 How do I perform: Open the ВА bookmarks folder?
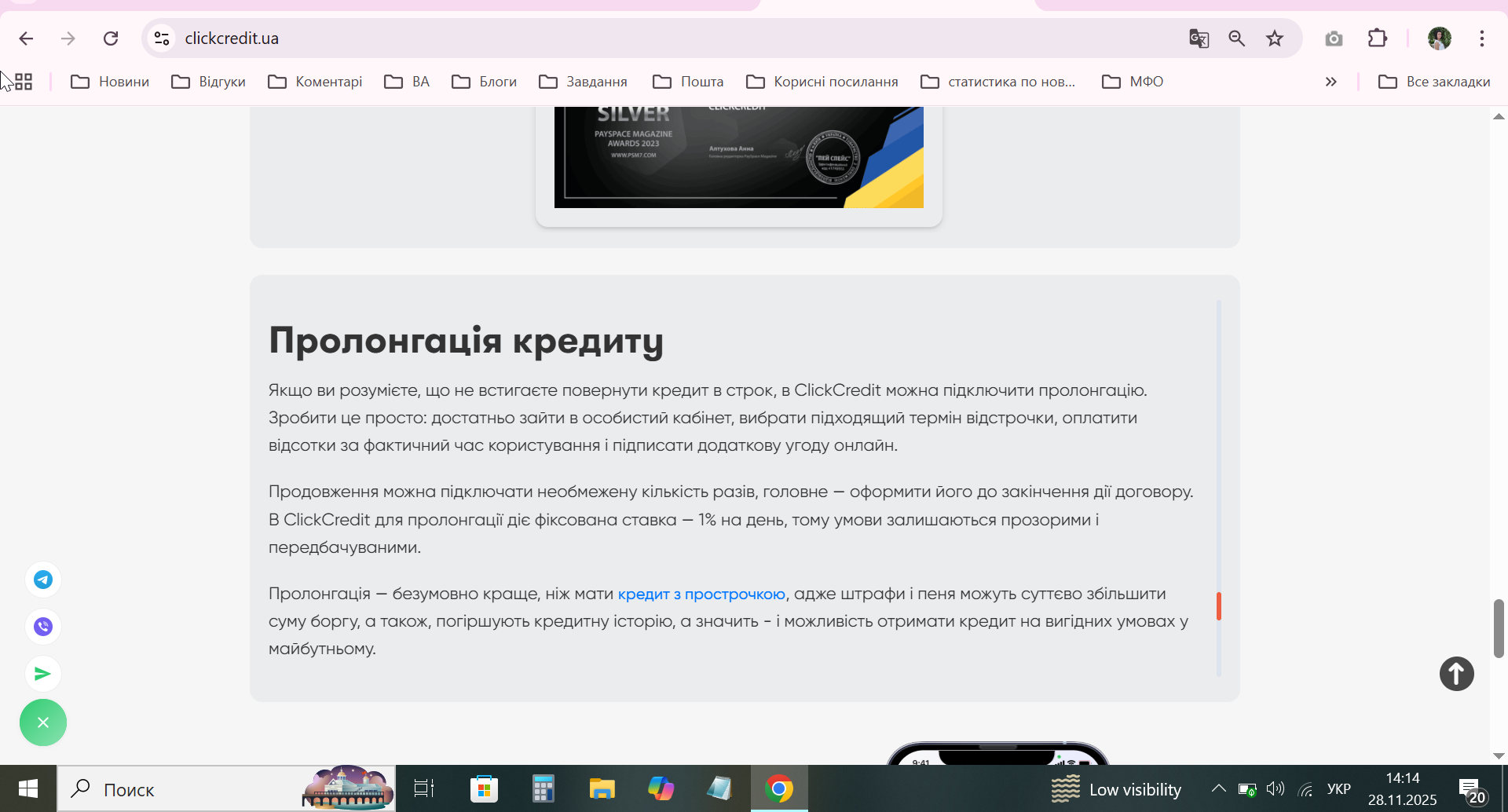coord(407,82)
